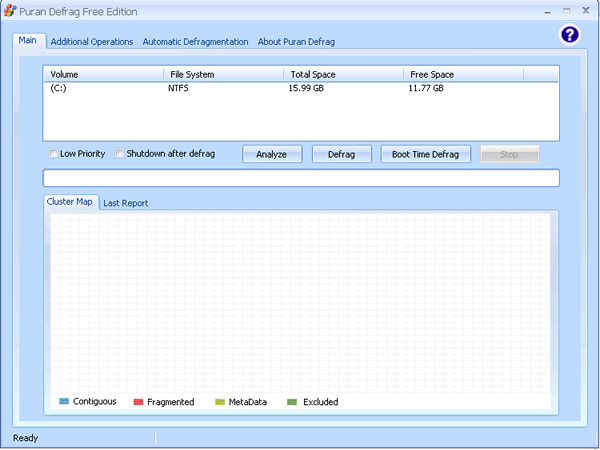Sort by the Free Space column header
Screen dimensions: 600x450
pos(463,74)
